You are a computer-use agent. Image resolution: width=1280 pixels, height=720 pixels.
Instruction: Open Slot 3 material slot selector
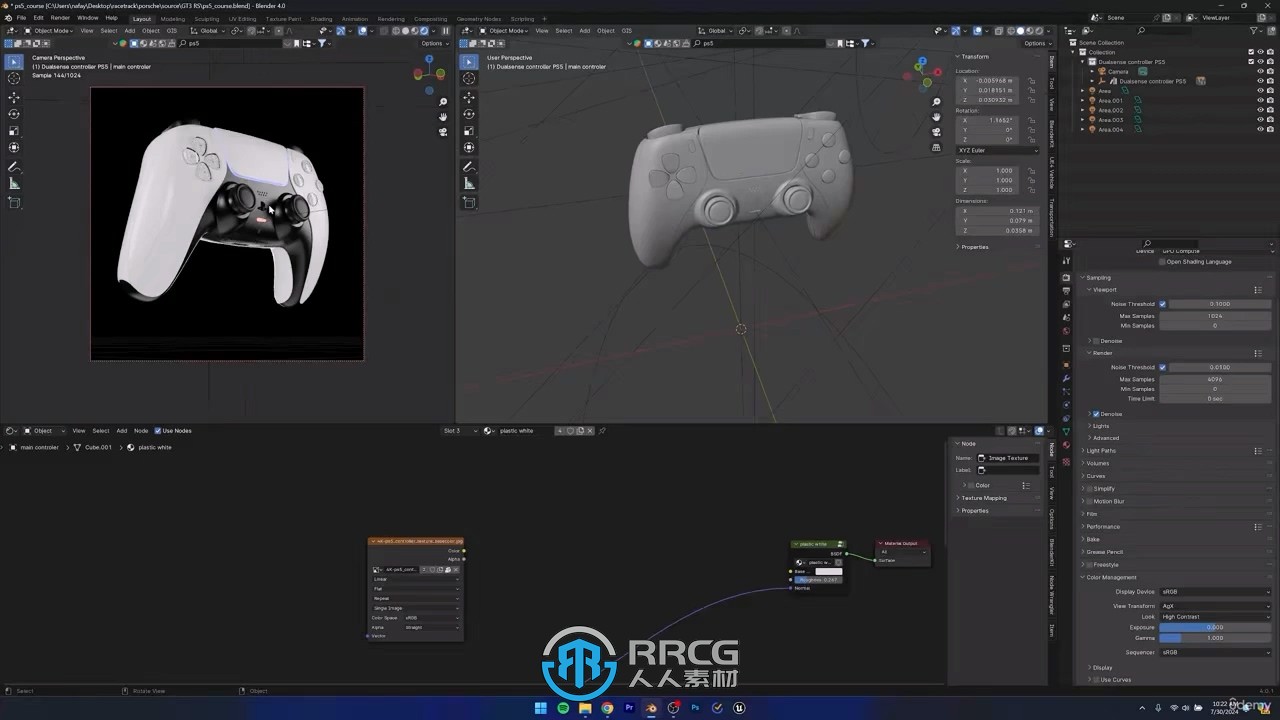[x=460, y=431]
